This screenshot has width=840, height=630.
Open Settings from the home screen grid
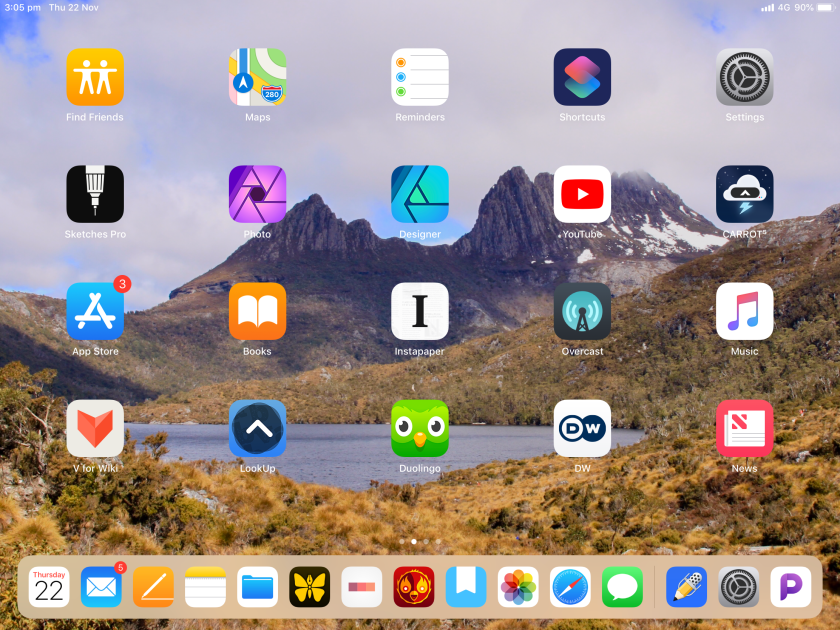[x=745, y=77]
